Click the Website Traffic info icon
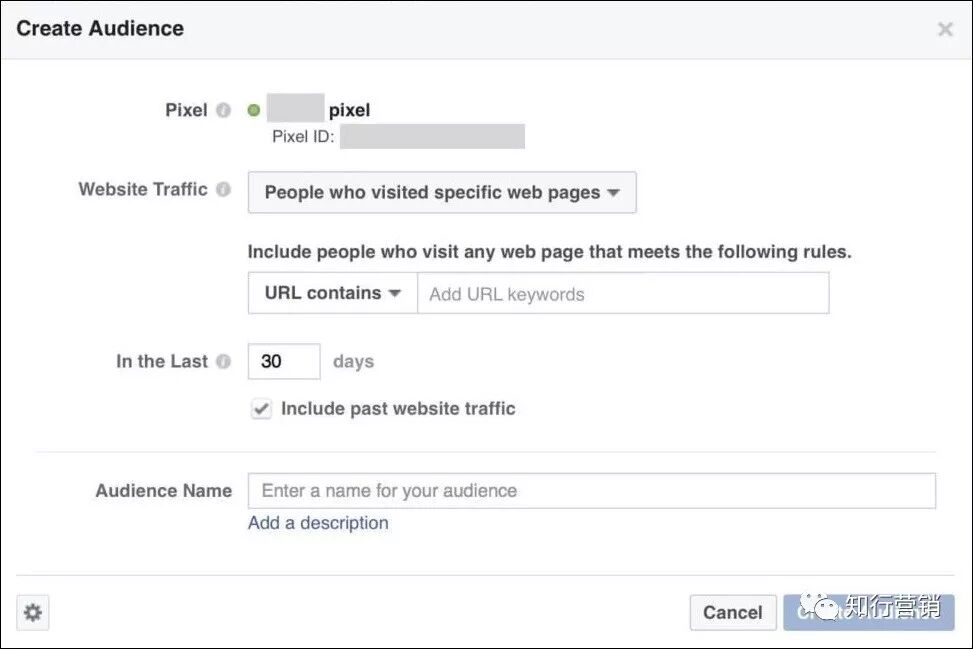 pos(223,189)
